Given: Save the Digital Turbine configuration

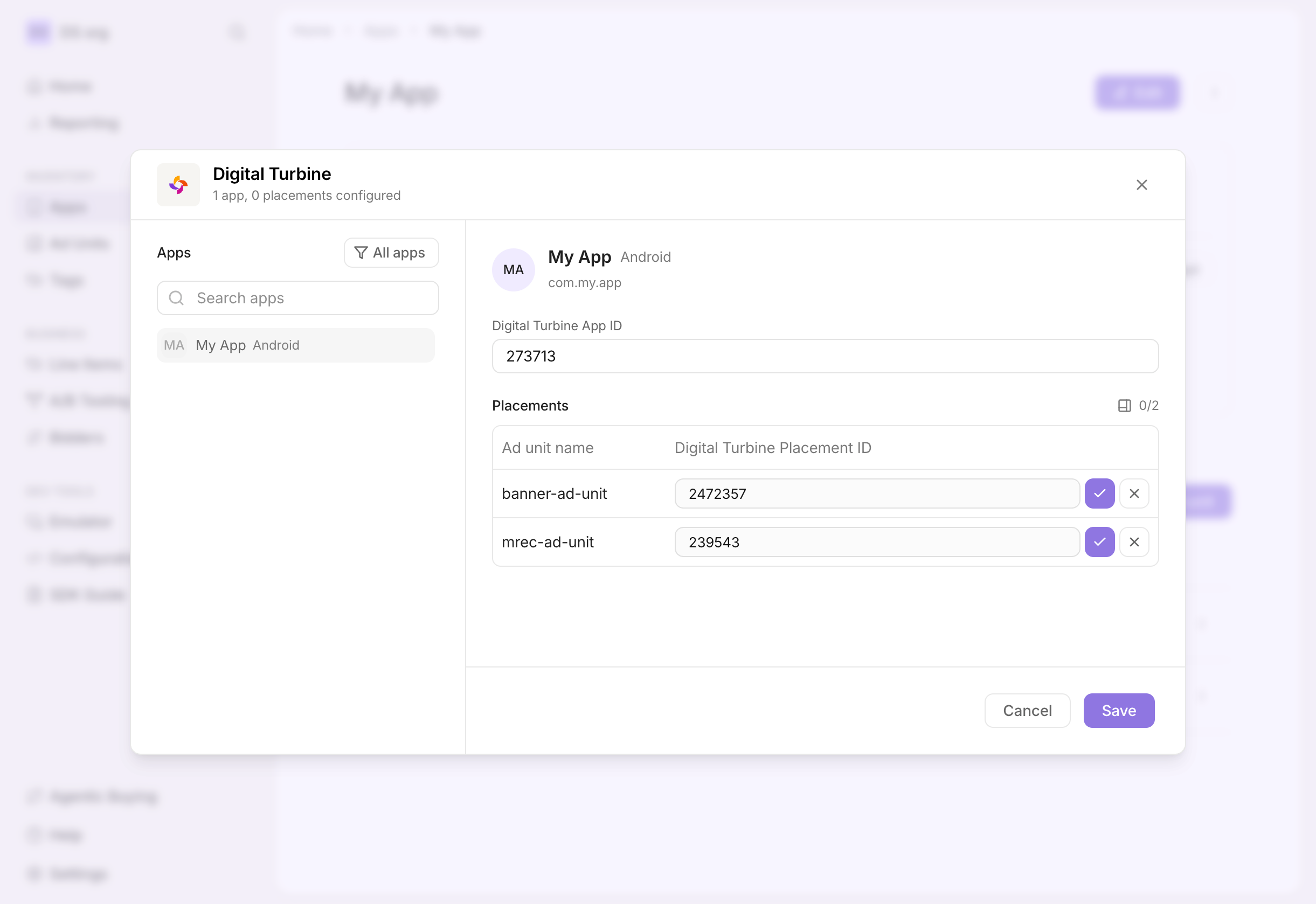Looking at the screenshot, I should (1119, 710).
